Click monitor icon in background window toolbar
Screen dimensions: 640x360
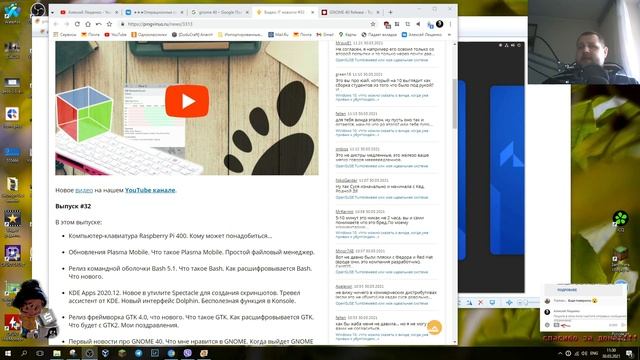pyautogui.click(x=492, y=302)
